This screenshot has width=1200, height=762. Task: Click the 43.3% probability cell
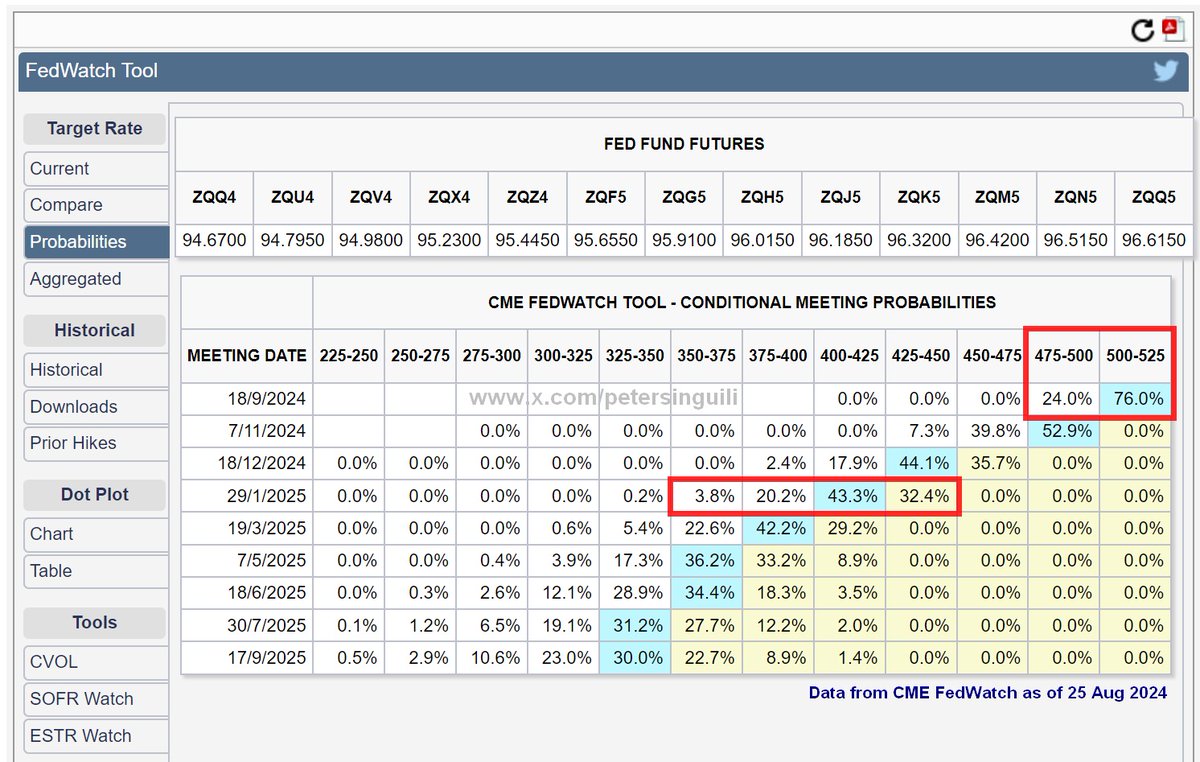(x=850, y=496)
